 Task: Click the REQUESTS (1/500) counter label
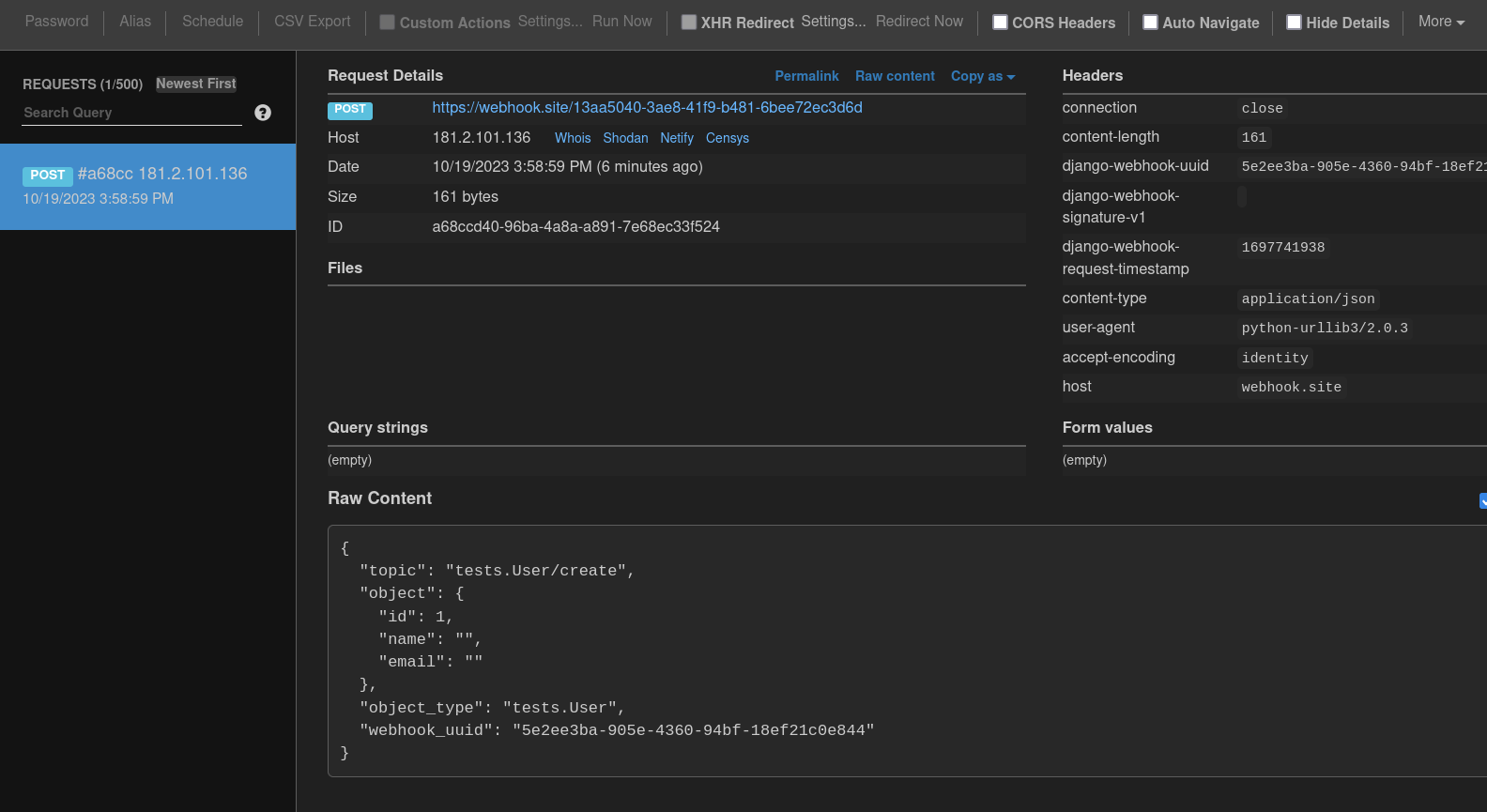(x=83, y=84)
